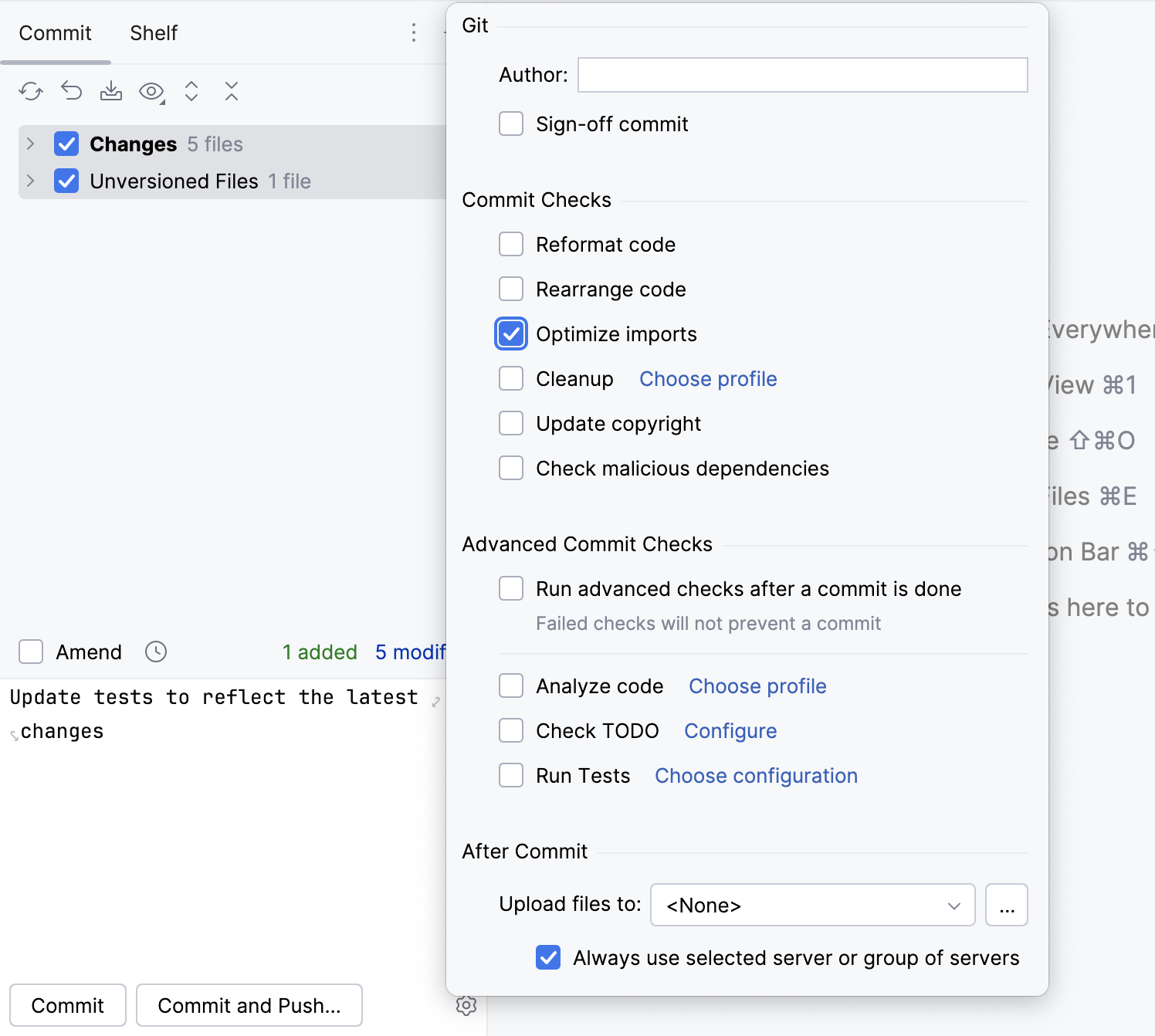This screenshot has height=1036, width=1155.
Task: Open the eye-shaped view options icon
Action: pyautogui.click(x=150, y=91)
